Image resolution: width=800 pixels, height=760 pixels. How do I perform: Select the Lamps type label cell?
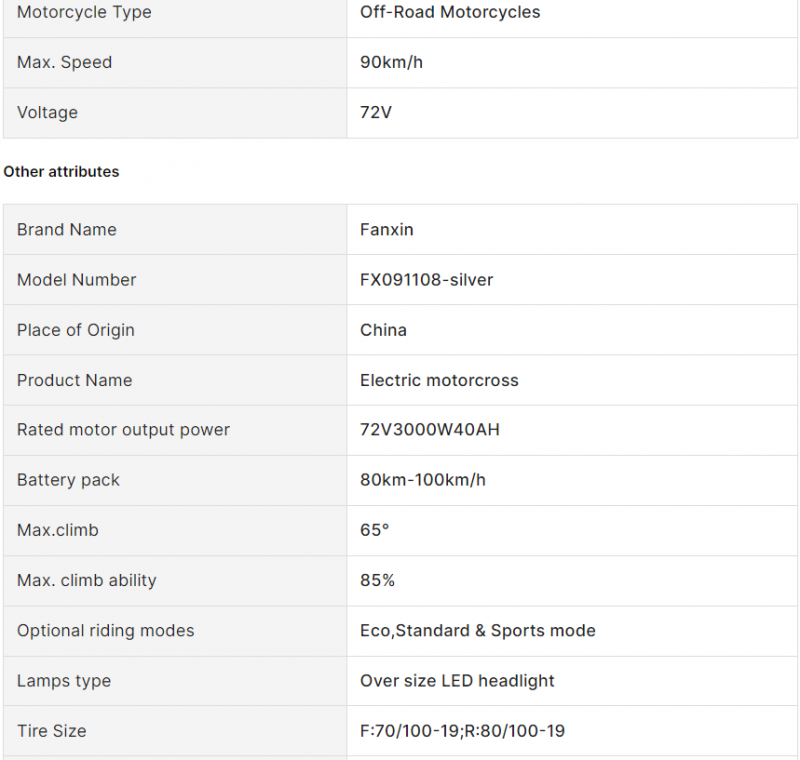coord(175,681)
